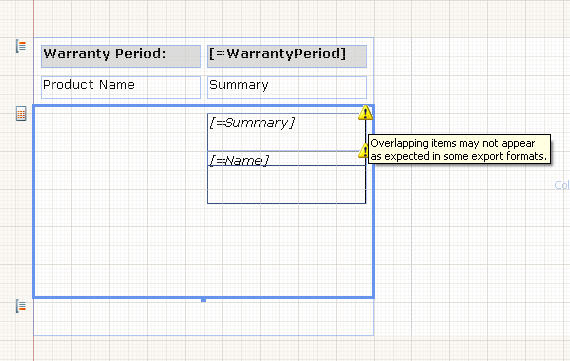Screen dimensions: 570x361
Task: Select the [=WarrantyPeriod] expression textbox
Action: tap(287, 56)
